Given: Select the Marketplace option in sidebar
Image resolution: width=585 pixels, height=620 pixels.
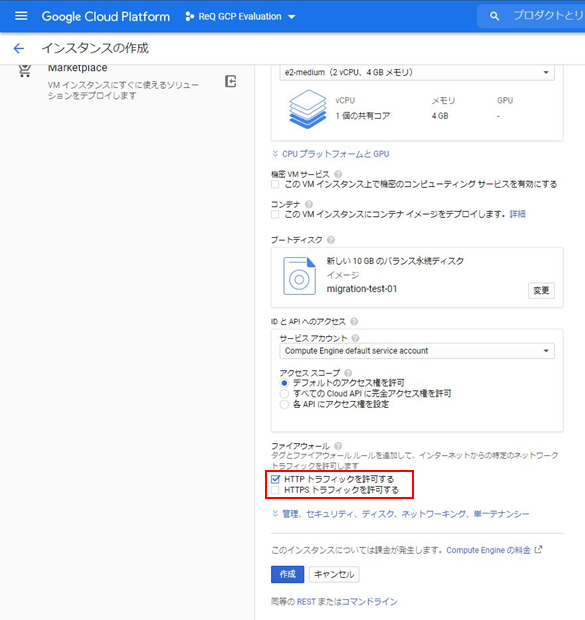Looking at the screenshot, I should pos(123,81).
